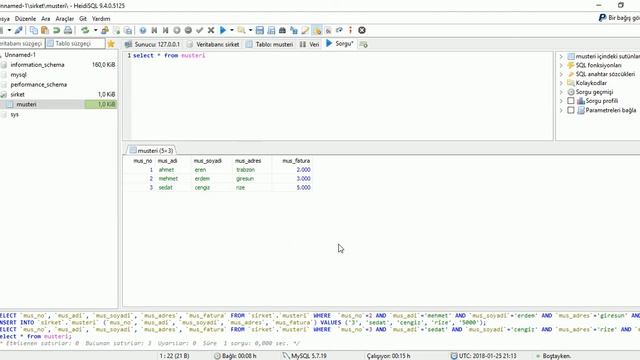The image size is (640, 360).
Task: Click the highlighted active toolbar toggle icon
Action: [317, 30]
